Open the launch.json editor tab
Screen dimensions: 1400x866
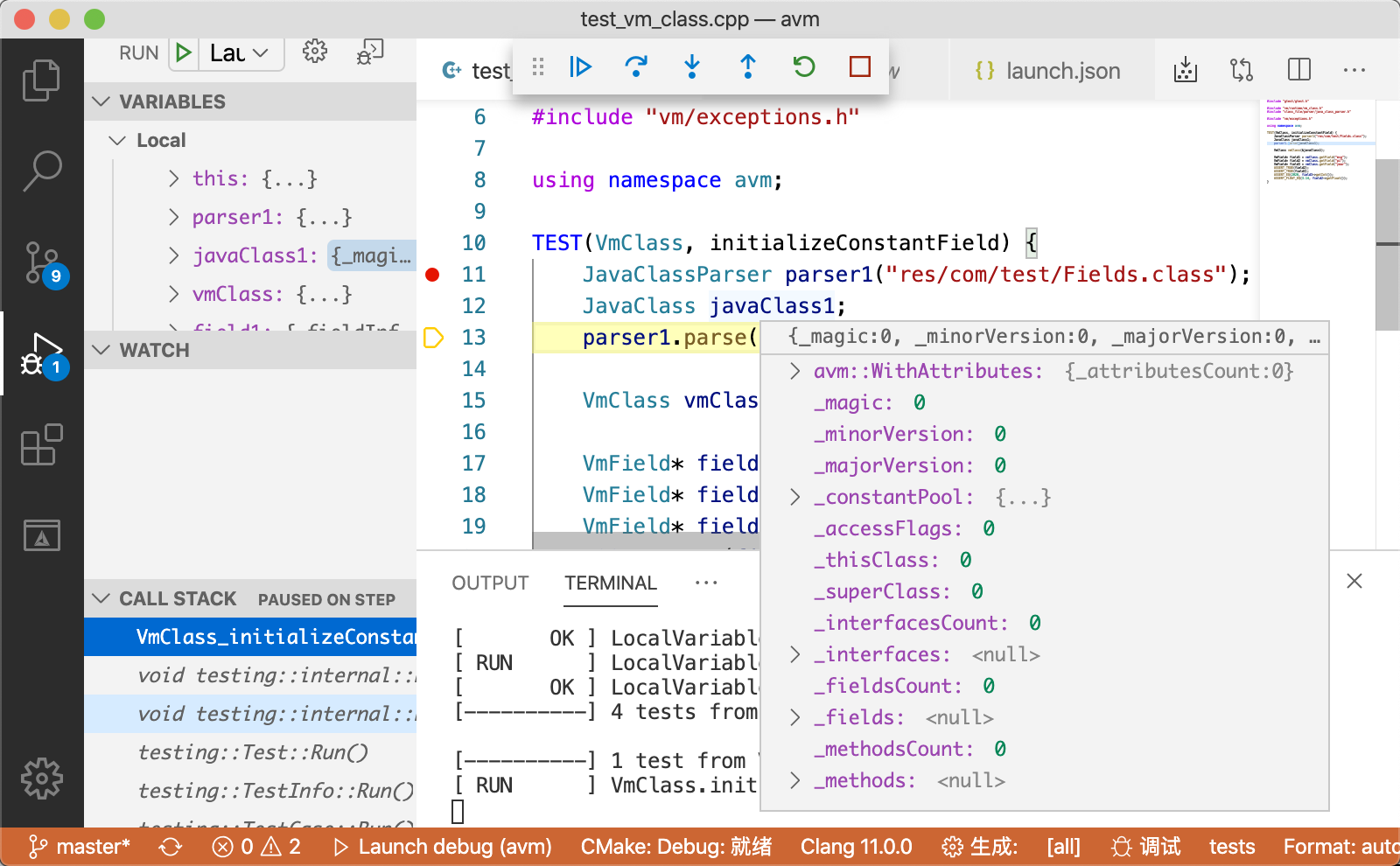(1048, 70)
